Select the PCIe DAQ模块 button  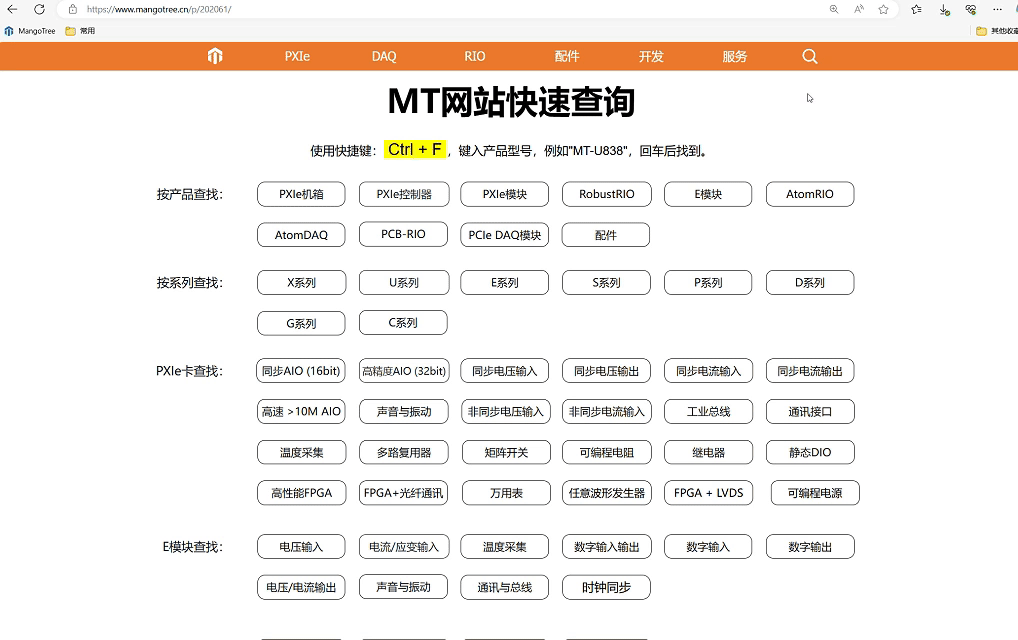pos(504,235)
